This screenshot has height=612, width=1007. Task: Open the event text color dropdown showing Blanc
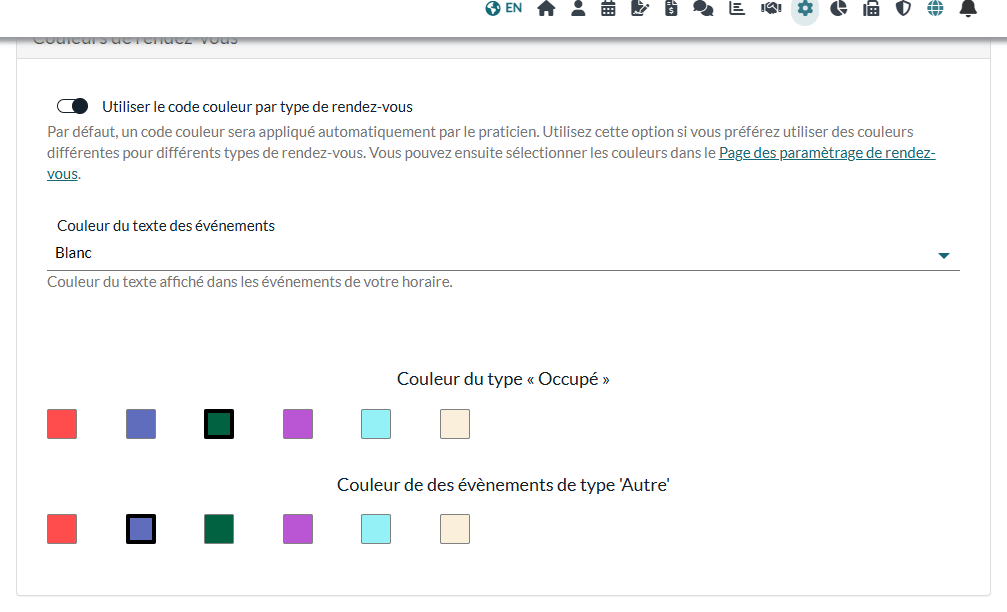point(503,253)
